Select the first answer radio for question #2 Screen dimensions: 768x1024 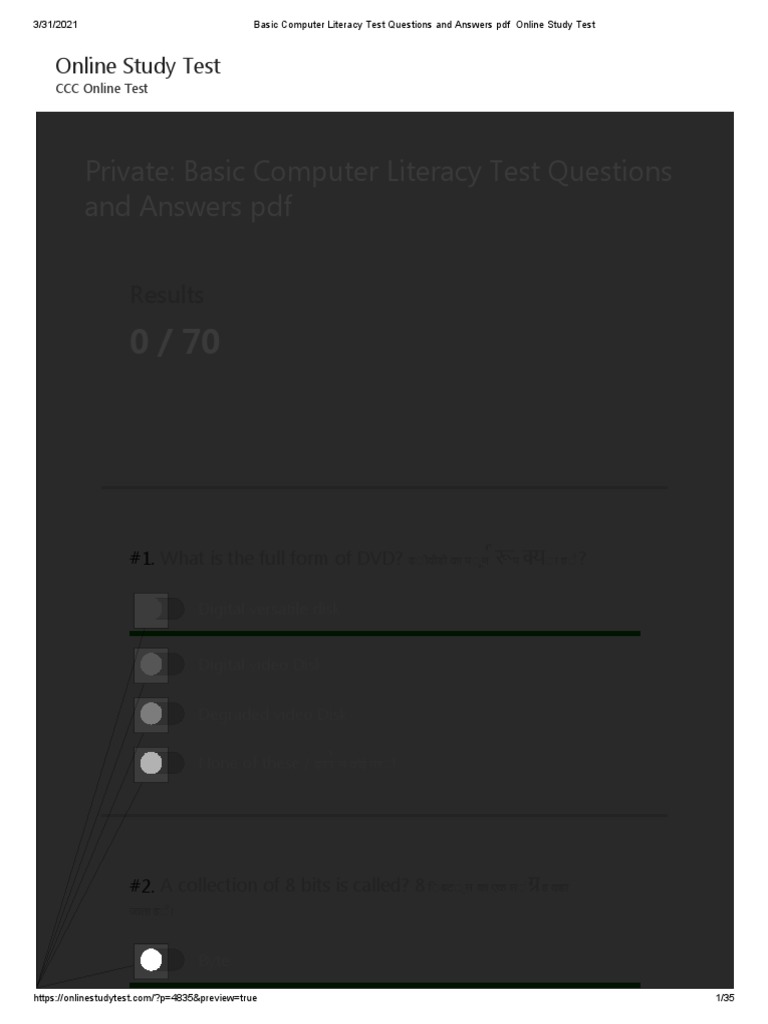(x=151, y=960)
